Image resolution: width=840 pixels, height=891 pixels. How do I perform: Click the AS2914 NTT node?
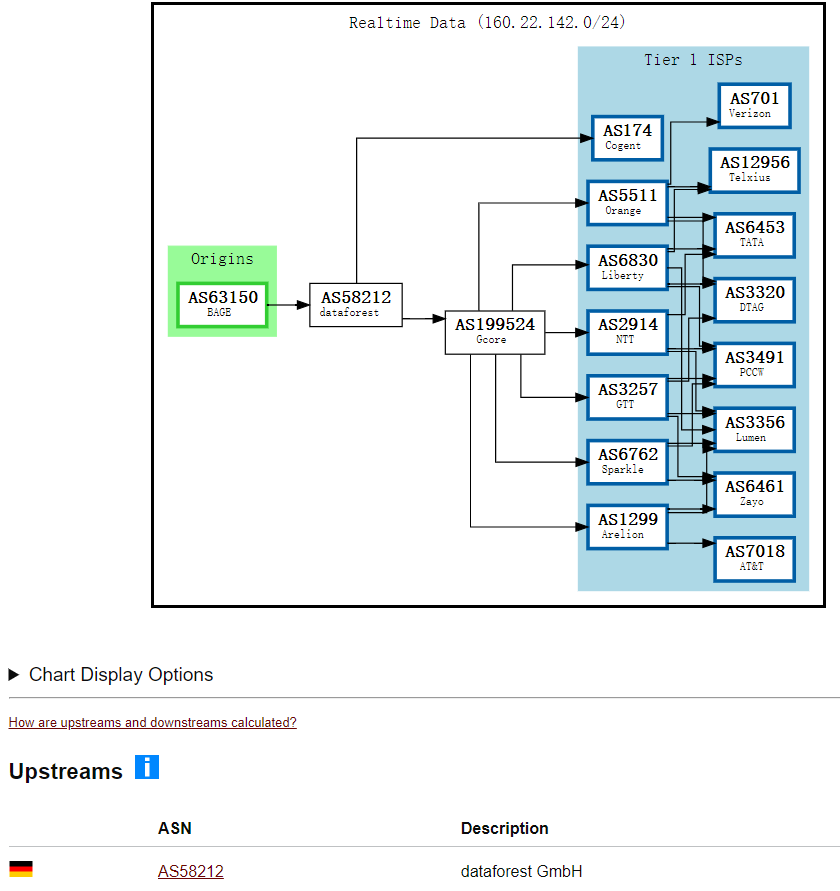(x=627, y=332)
